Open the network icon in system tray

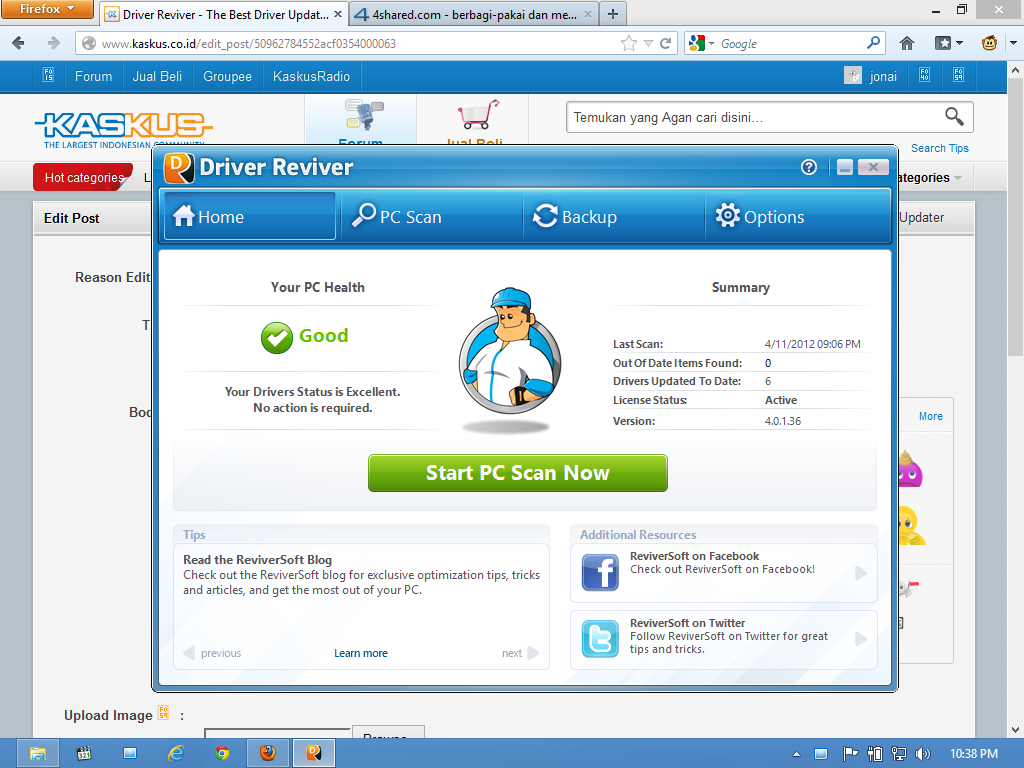pyautogui.click(x=899, y=754)
